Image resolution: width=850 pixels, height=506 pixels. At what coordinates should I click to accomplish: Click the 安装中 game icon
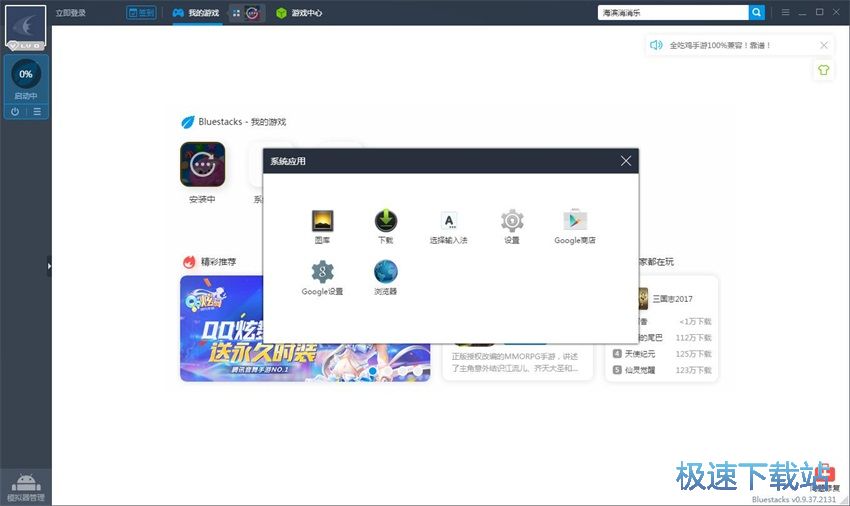pyautogui.click(x=202, y=164)
